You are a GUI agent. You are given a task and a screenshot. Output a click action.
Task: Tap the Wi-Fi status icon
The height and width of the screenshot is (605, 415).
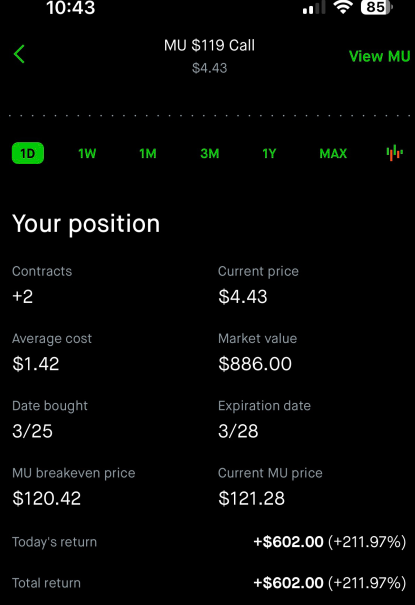pos(343,7)
